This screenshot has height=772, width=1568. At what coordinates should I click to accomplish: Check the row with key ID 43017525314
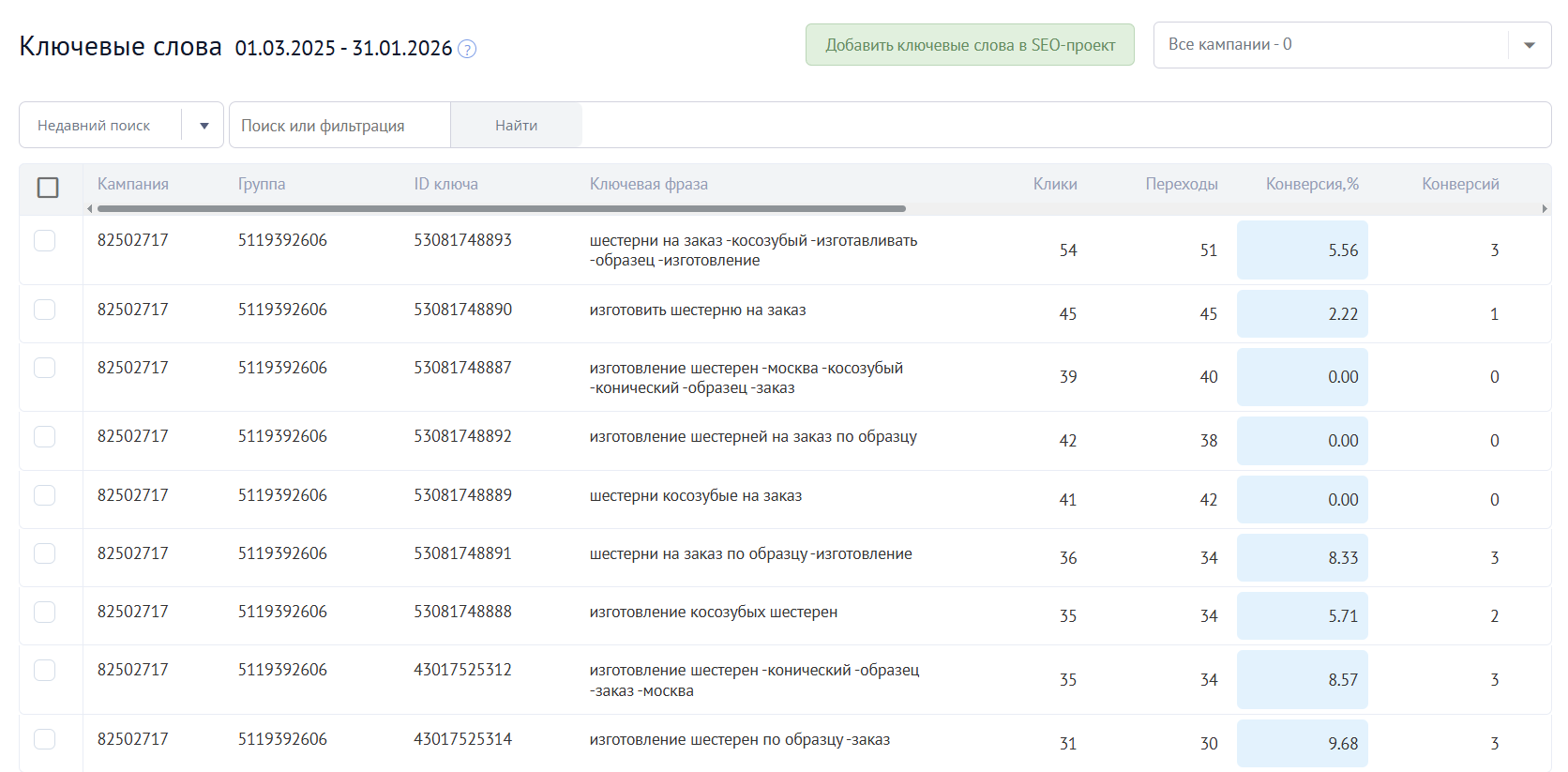point(44,739)
